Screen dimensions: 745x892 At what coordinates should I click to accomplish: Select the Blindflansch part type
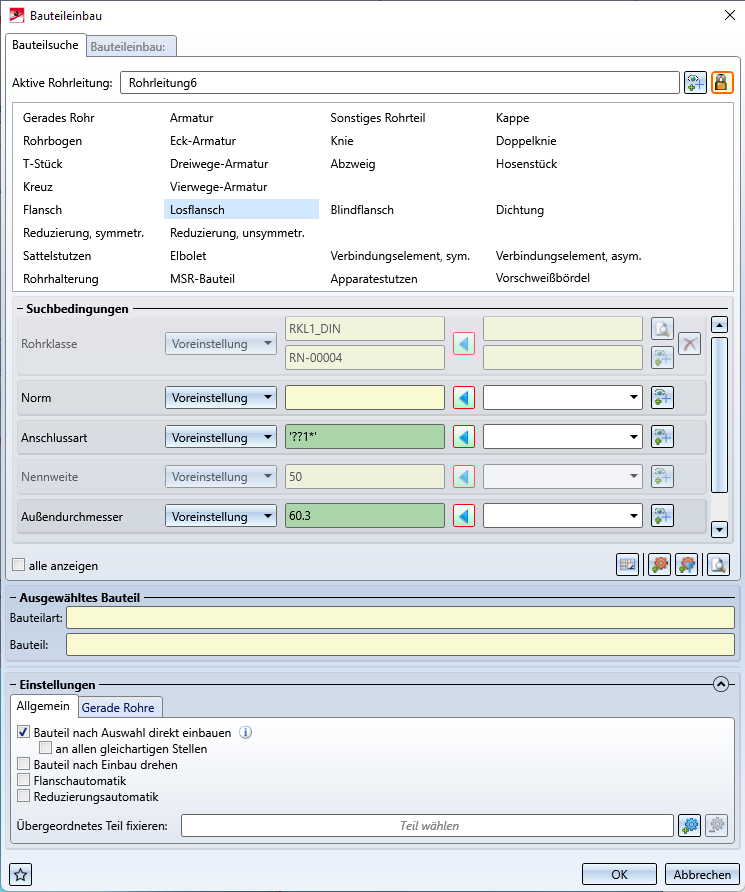(x=362, y=210)
